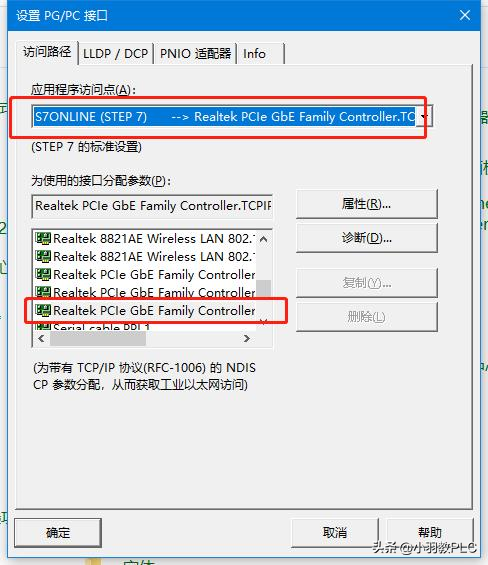Click the first Realtek 8821AE Wireless LAN adapter icon
The height and width of the screenshot is (565, 488).
(43, 239)
